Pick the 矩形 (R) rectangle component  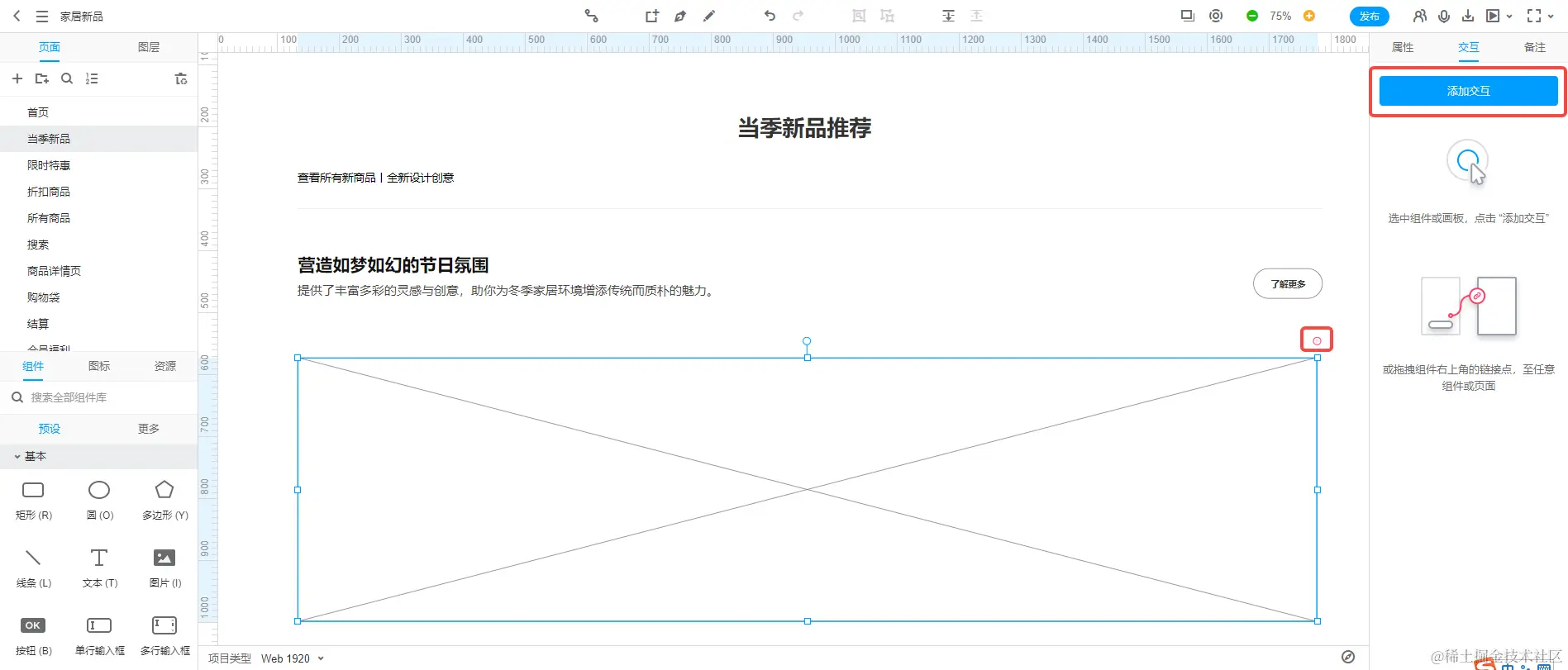click(33, 499)
